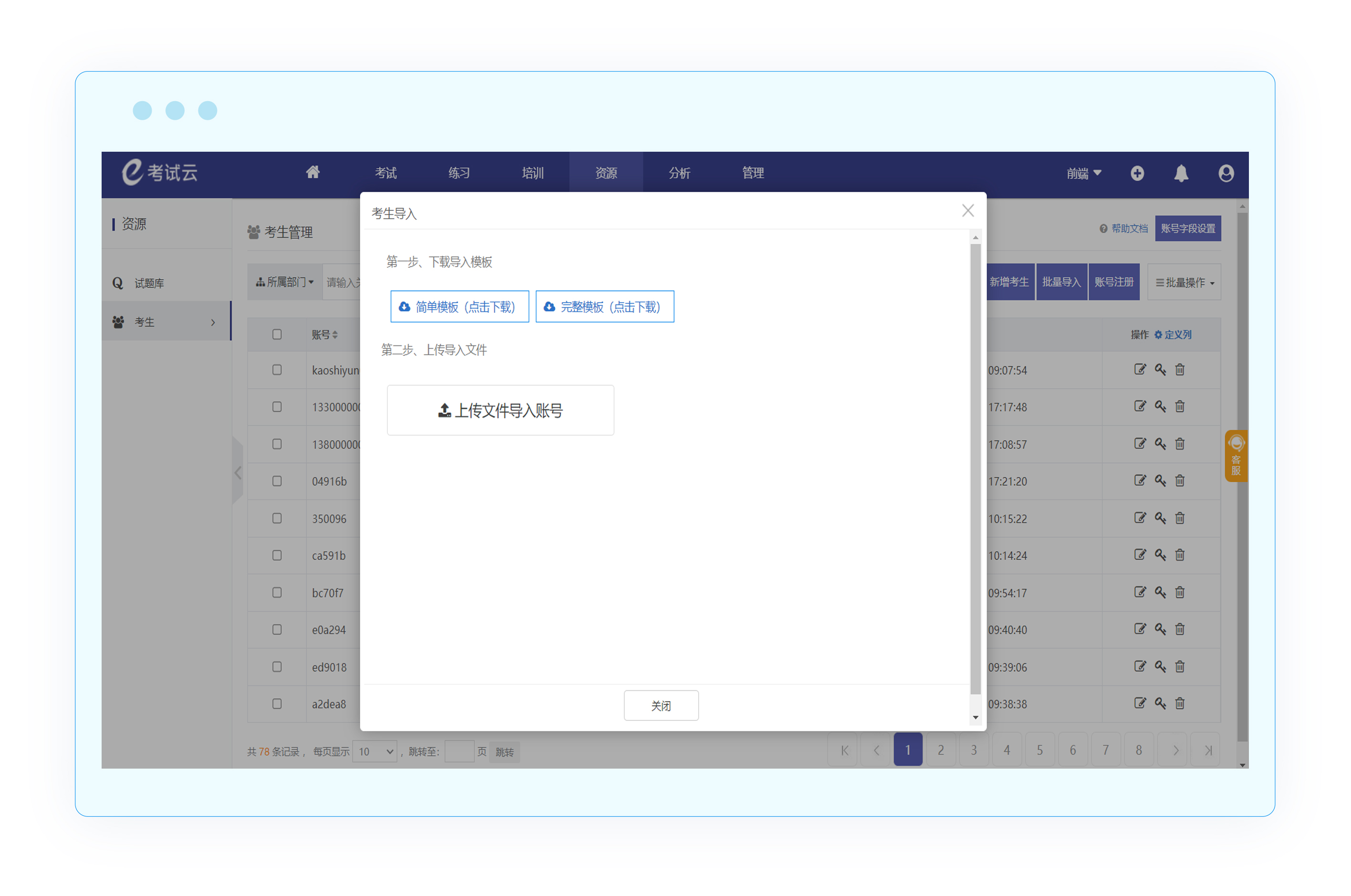Expand the 前端 dropdown in header
The image size is (1351, 896).
[1083, 173]
